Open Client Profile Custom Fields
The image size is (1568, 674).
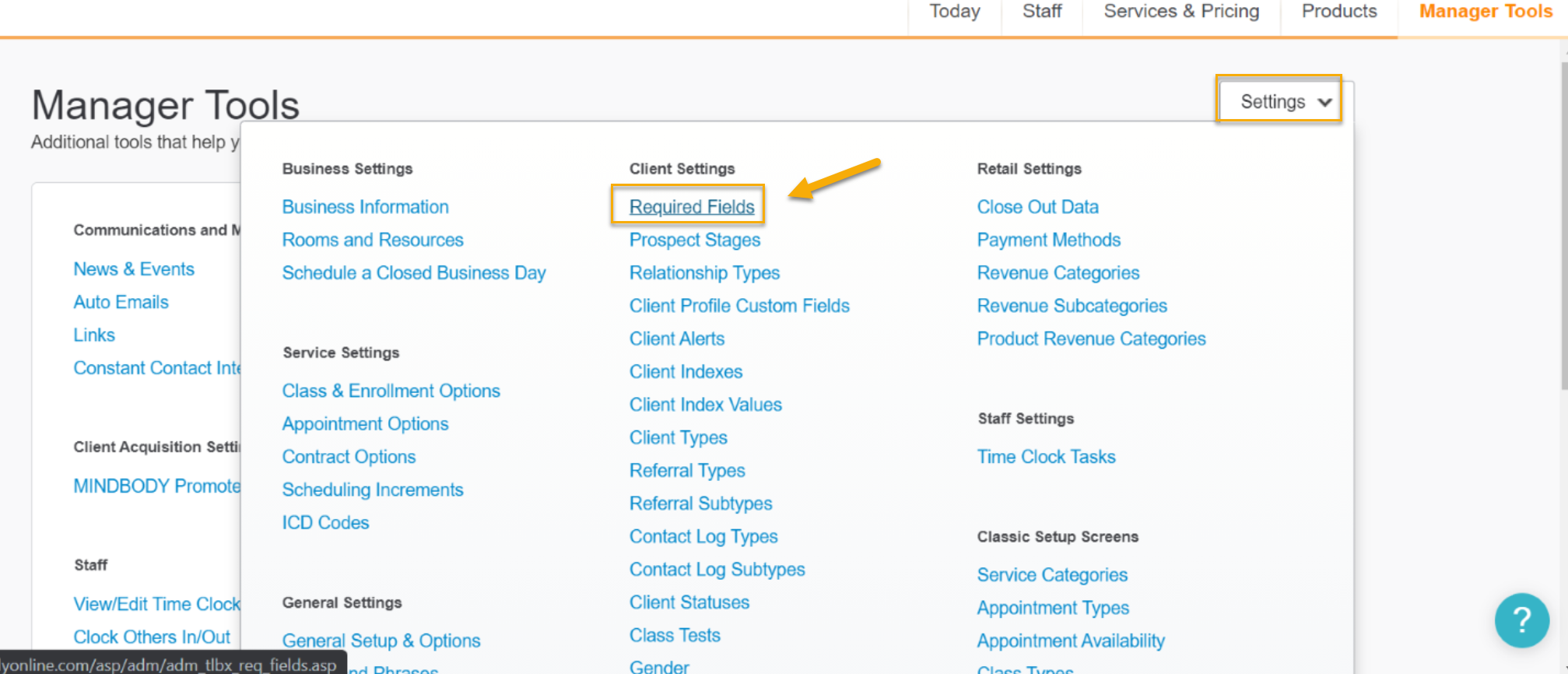pos(739,305)
